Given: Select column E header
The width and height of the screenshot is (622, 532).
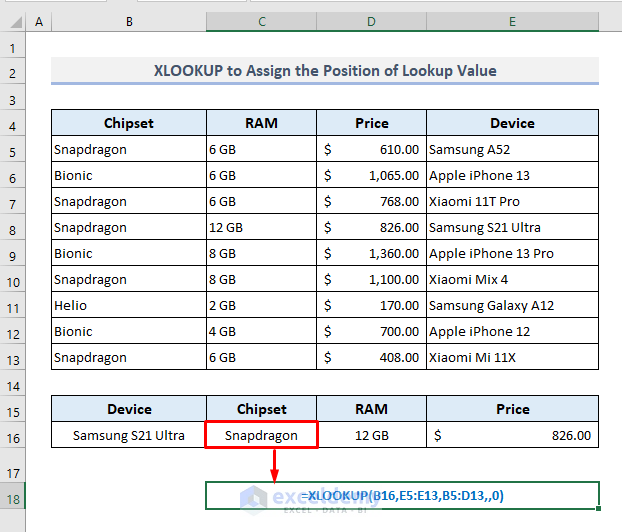Looking at the screenshot, I should [513, 21].
